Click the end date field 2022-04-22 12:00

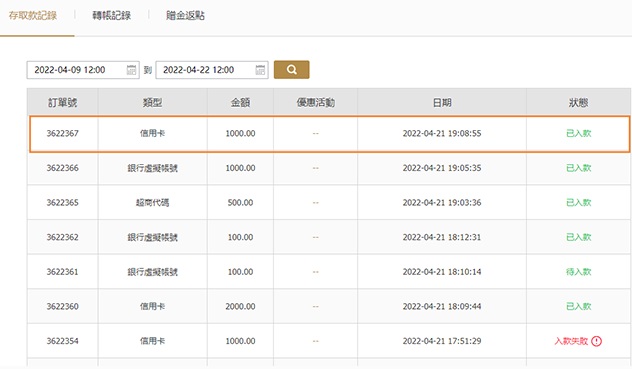(x=212, y=70)
